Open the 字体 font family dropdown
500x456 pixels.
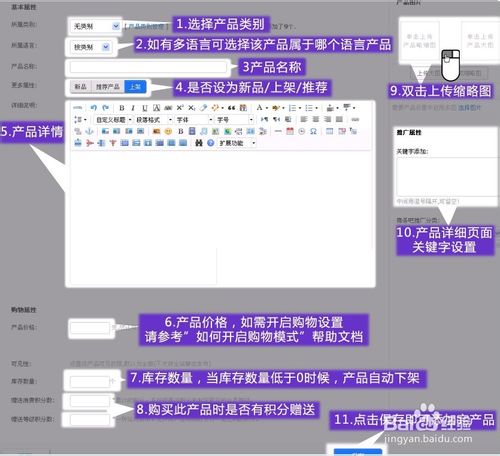(x=194, y=120)
